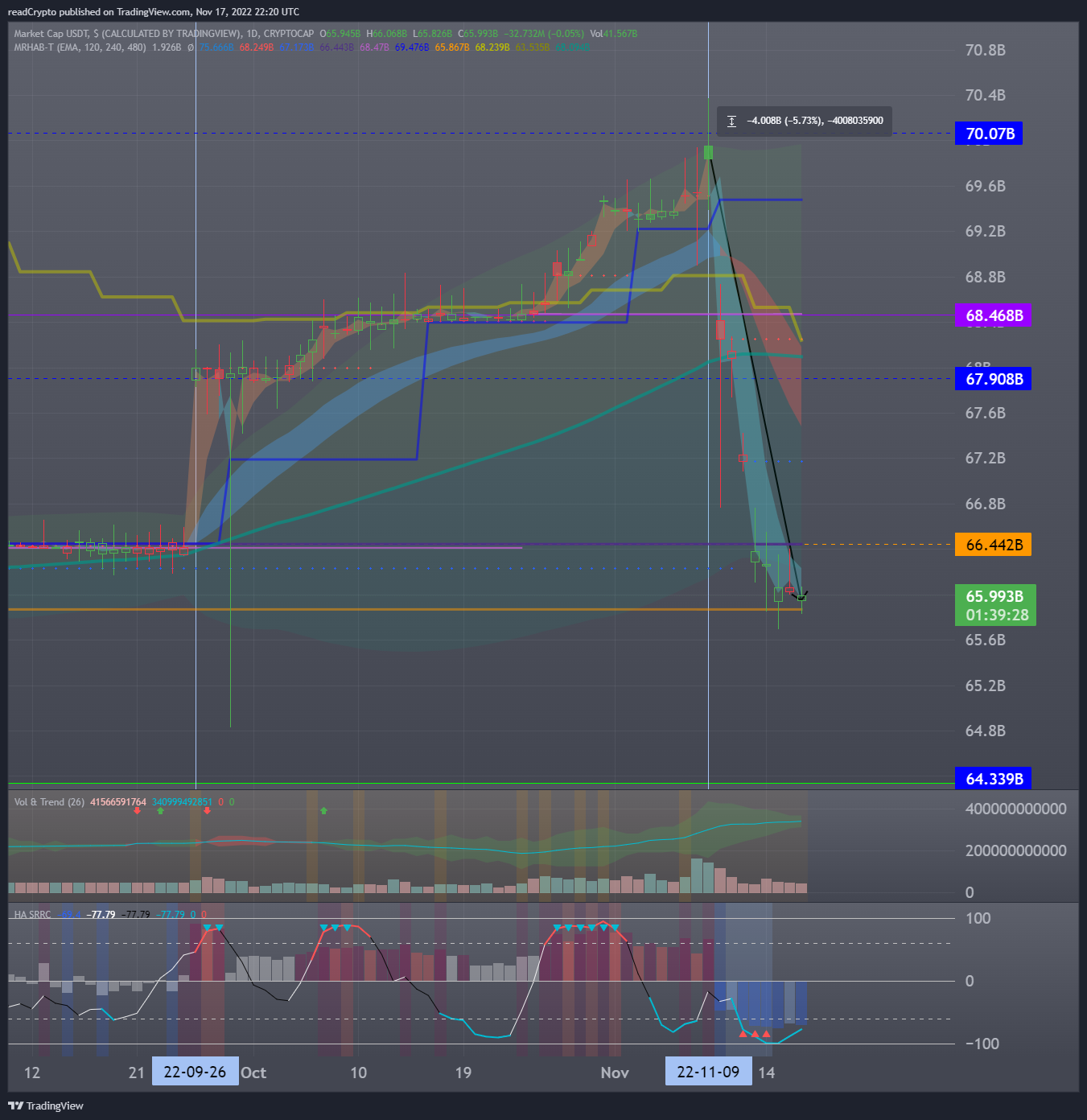Click the MRHAB-T indicator legend name
Image resolution: width=1087 pixels, height=1120 pixels.
pyautogui.click(x=34, y=47)
